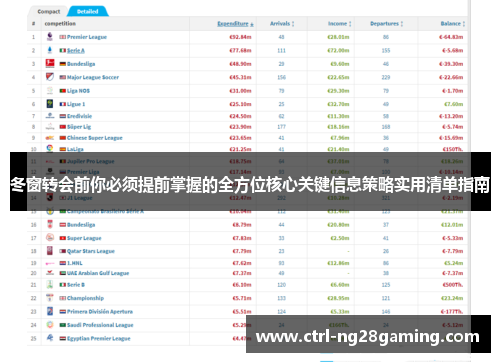The height and width of the screenshot is (362, 500).
Task: Sort the table by Arrivals column
Action: point(282,24)
